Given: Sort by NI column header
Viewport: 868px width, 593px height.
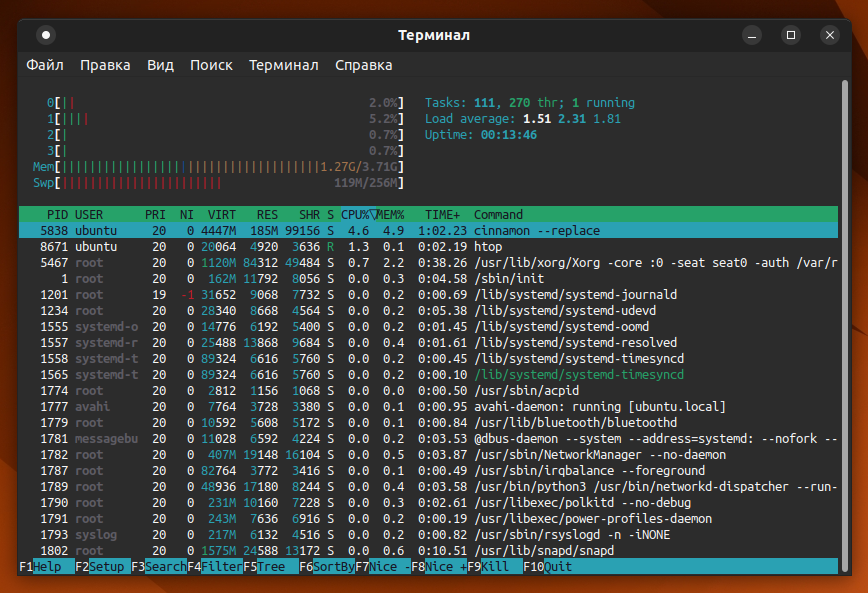Looking at the screenshot, I should pyautogui.click(x=187, y=214).
